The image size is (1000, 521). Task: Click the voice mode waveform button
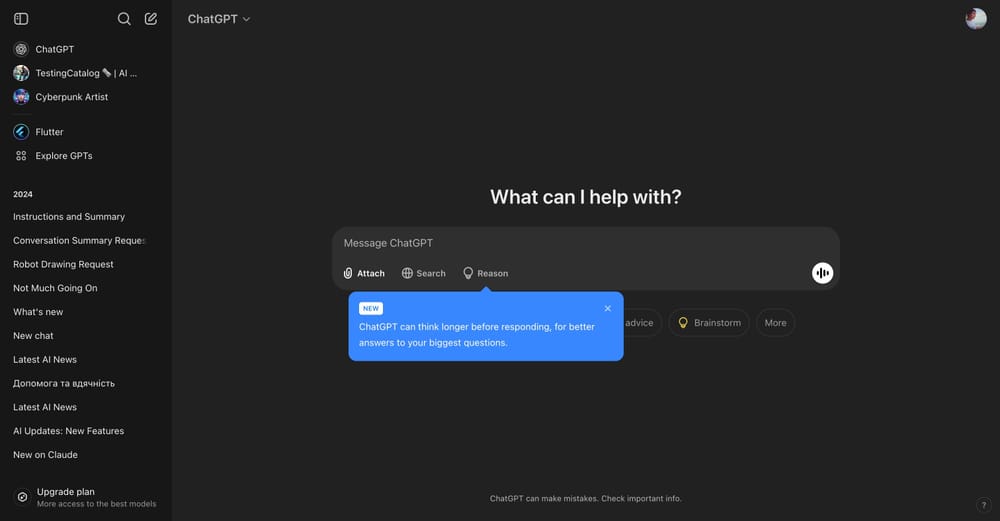823,273
